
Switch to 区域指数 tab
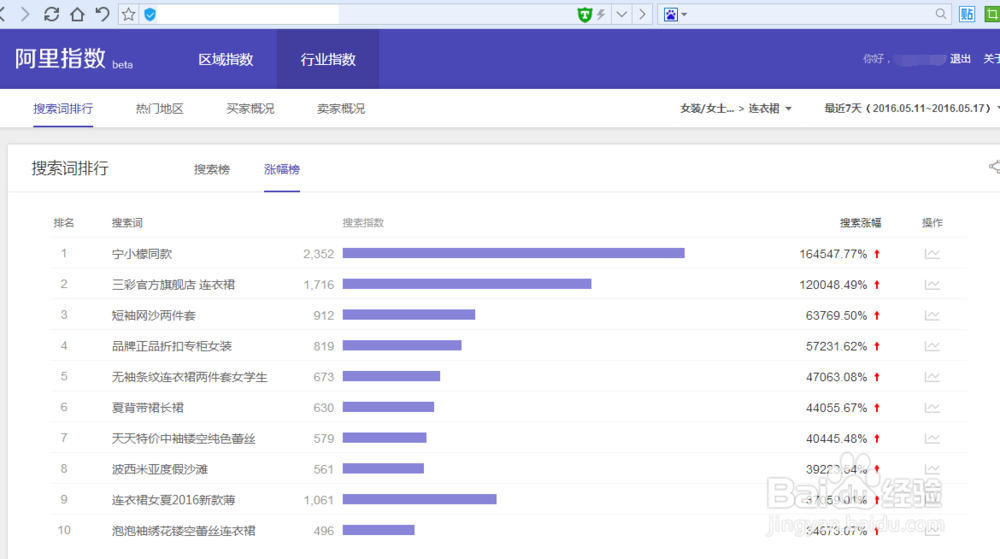pyautogui.click(x=226, y=59)
